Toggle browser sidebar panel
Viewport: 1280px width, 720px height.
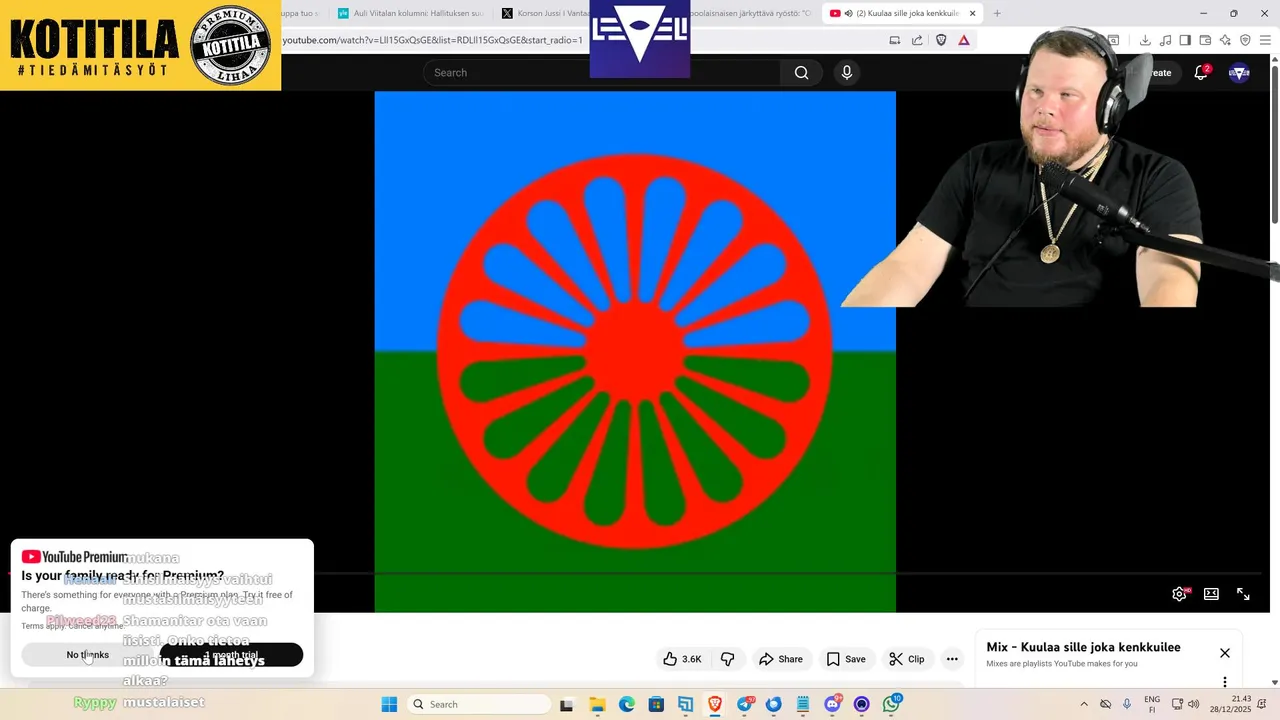point(1185,40)
